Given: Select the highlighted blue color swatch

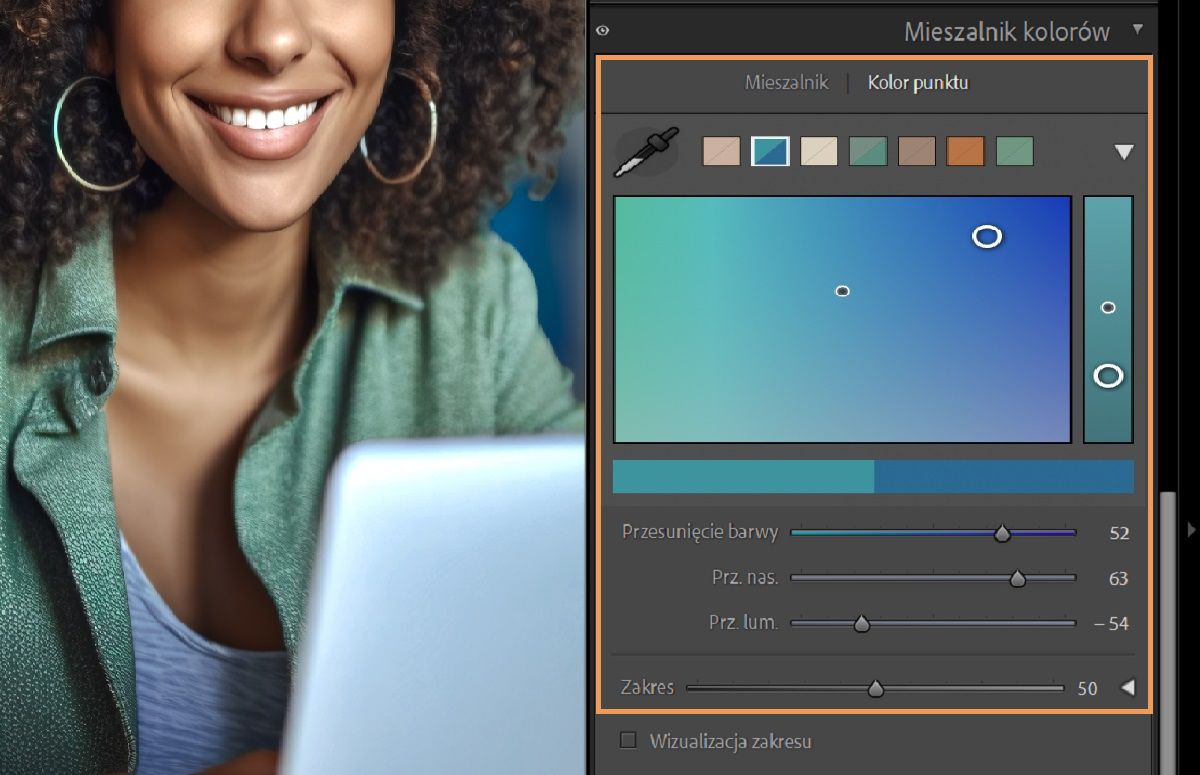Looking at the screenshot, I should coord(770,151).
